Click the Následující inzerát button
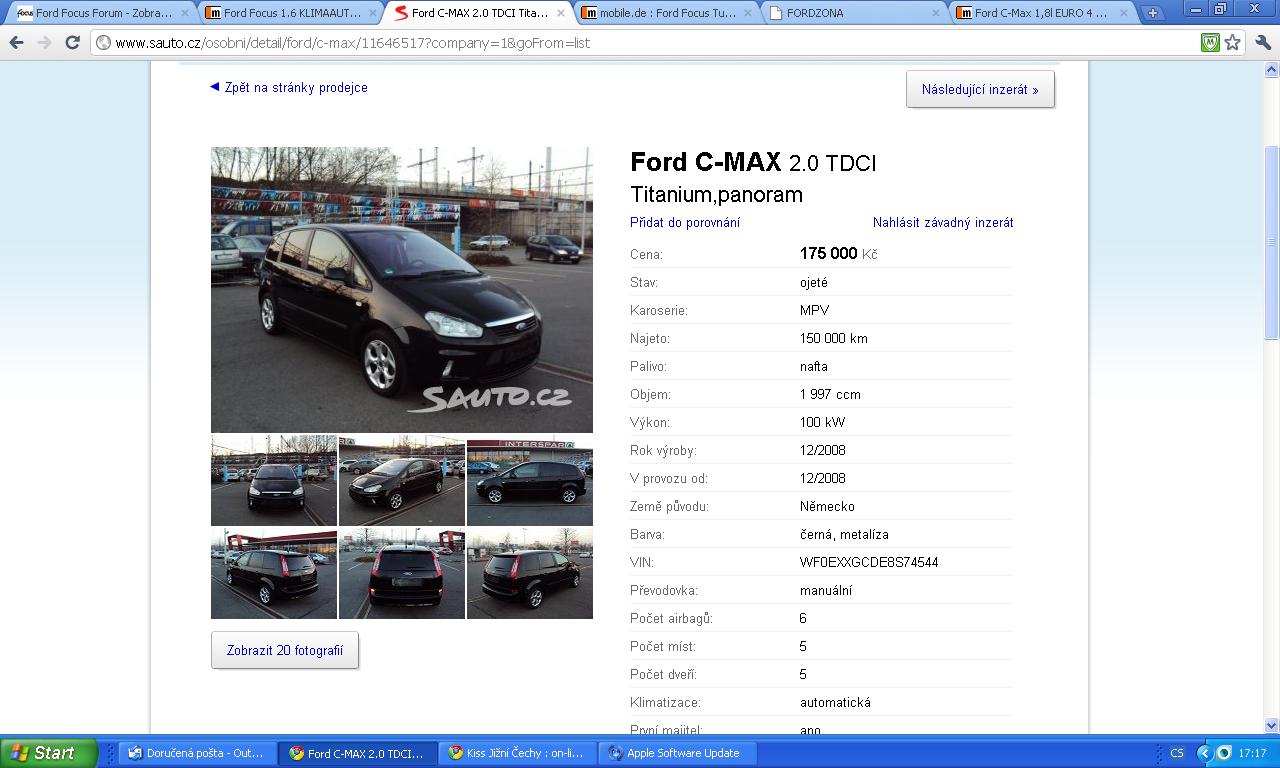Viewport: 1280px width, 768px height. tap(980, 89)
